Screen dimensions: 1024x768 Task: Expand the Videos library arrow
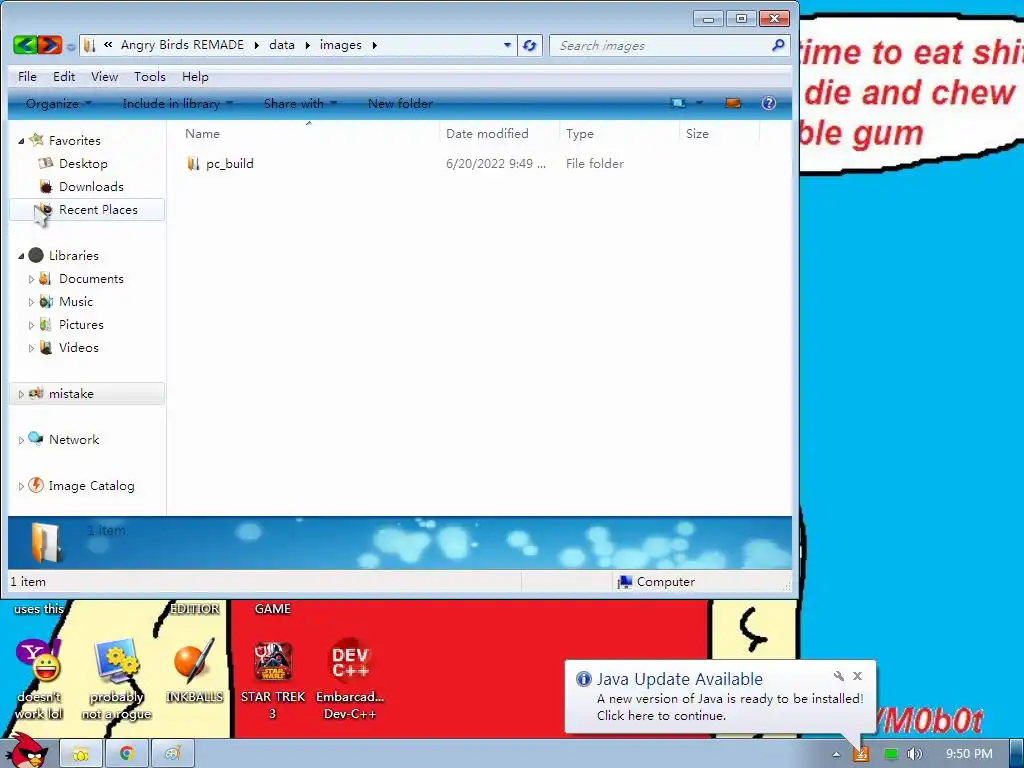(x=31, y=348)
